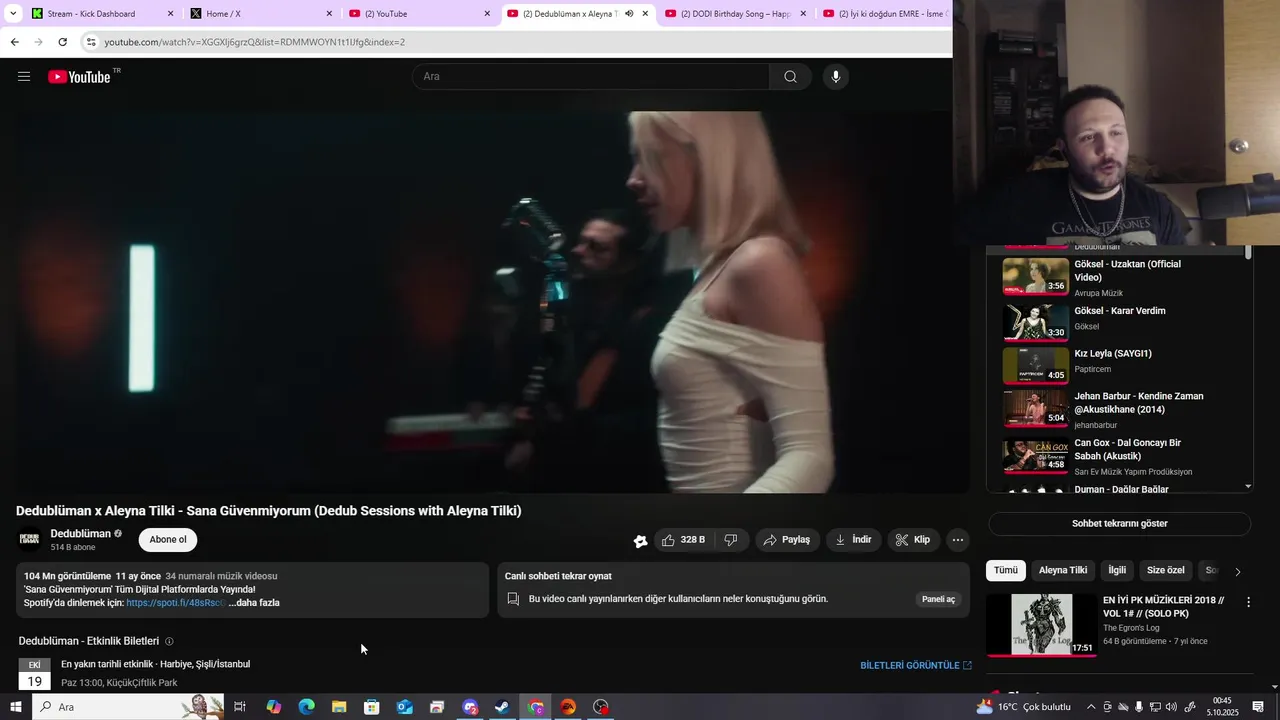Mute the playing Dedublüman tab speaker icon
Screen dimensions: 1280x720
(x=629, y=14)
